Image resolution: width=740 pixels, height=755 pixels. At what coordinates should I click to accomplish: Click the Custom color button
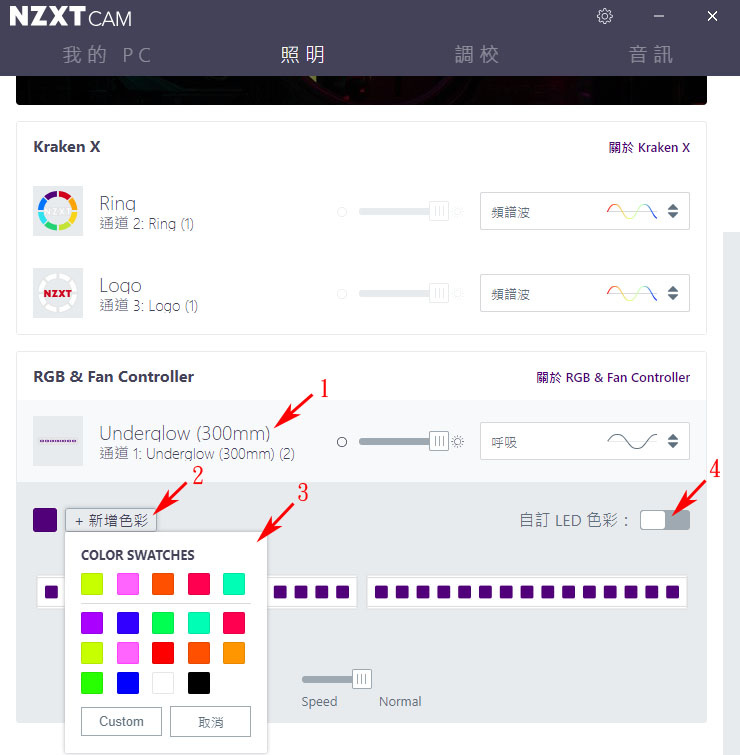tap(121, 721)
